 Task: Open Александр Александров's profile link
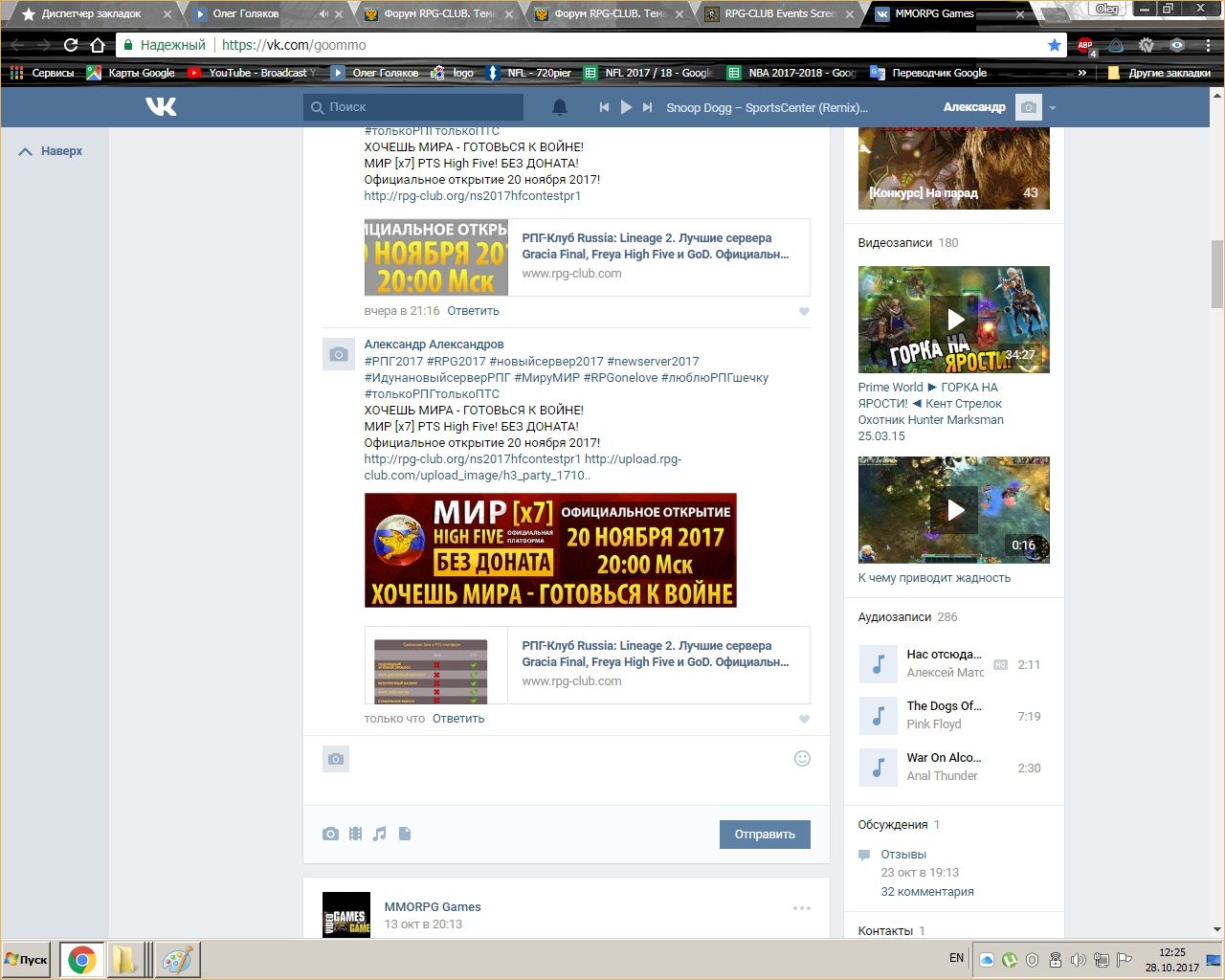pyautogui.click(x=434, y=345)
